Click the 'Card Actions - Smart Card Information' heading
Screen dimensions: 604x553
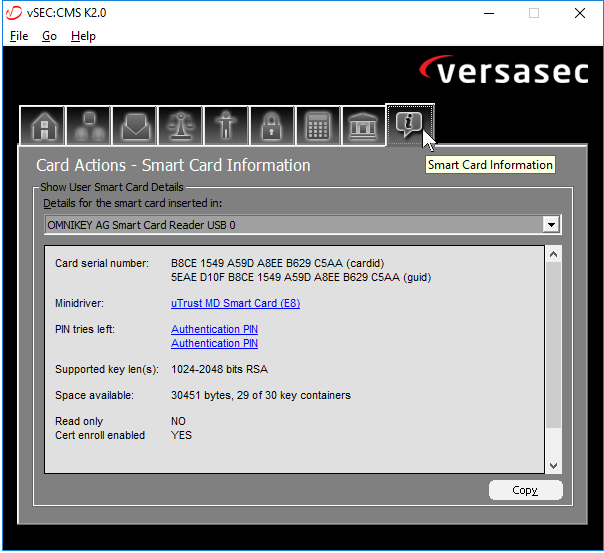pyautogui.click(x=173, y=165)
